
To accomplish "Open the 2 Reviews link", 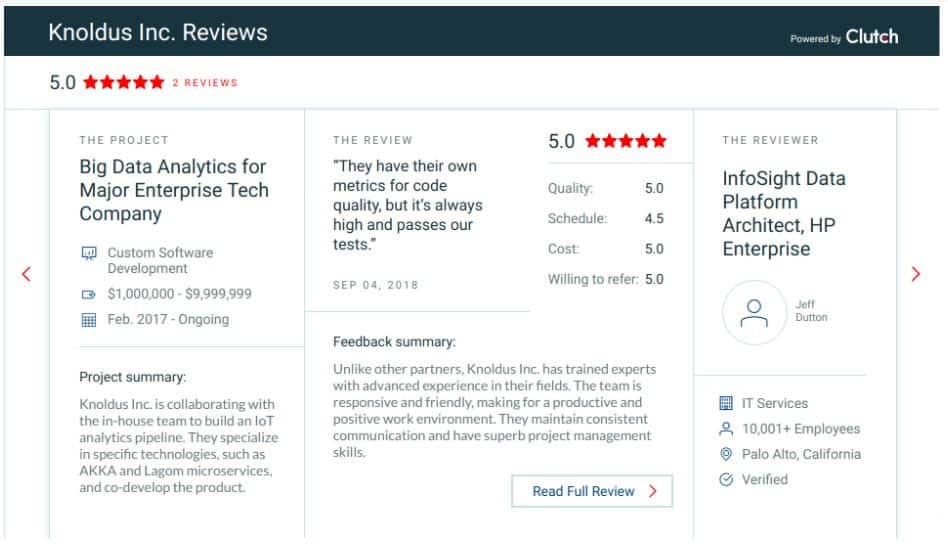I will tap(205, 83).
